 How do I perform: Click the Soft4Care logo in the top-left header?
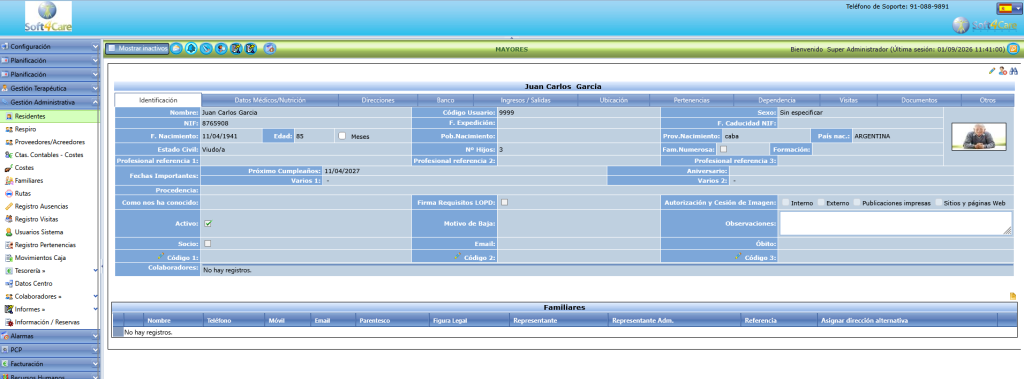[x=48, y=17]
